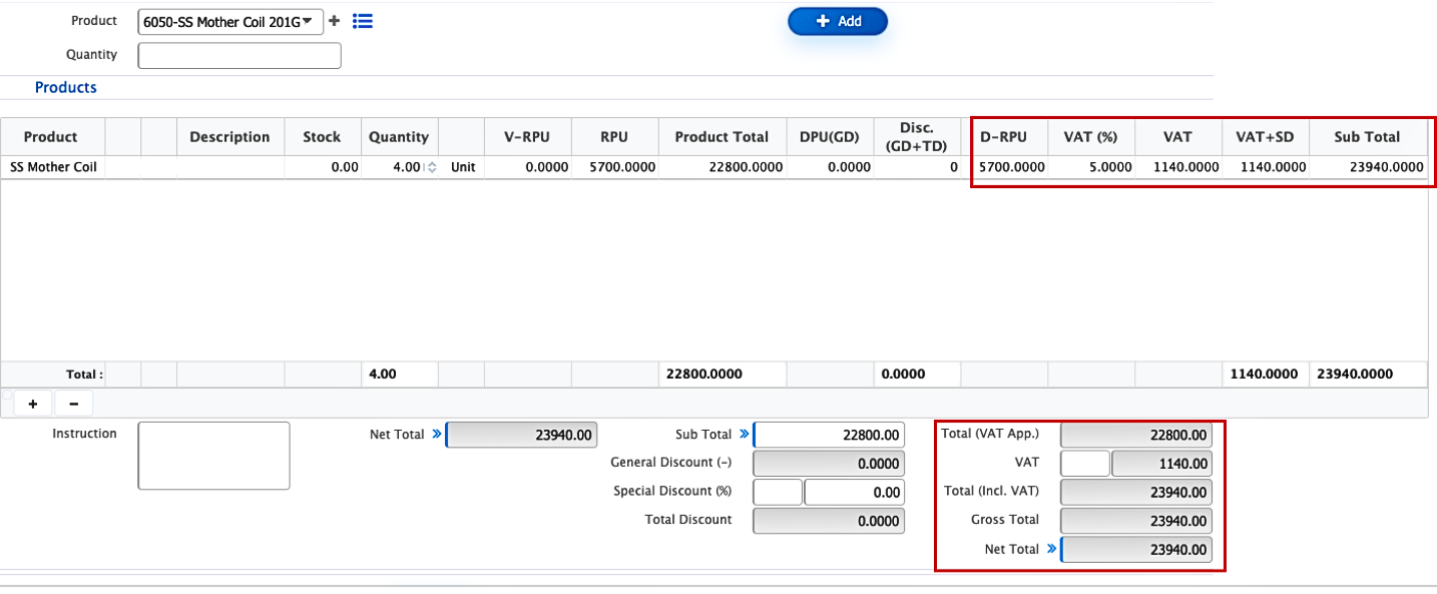
Task: Click the plus button below the table
Action: coord(33,404)
